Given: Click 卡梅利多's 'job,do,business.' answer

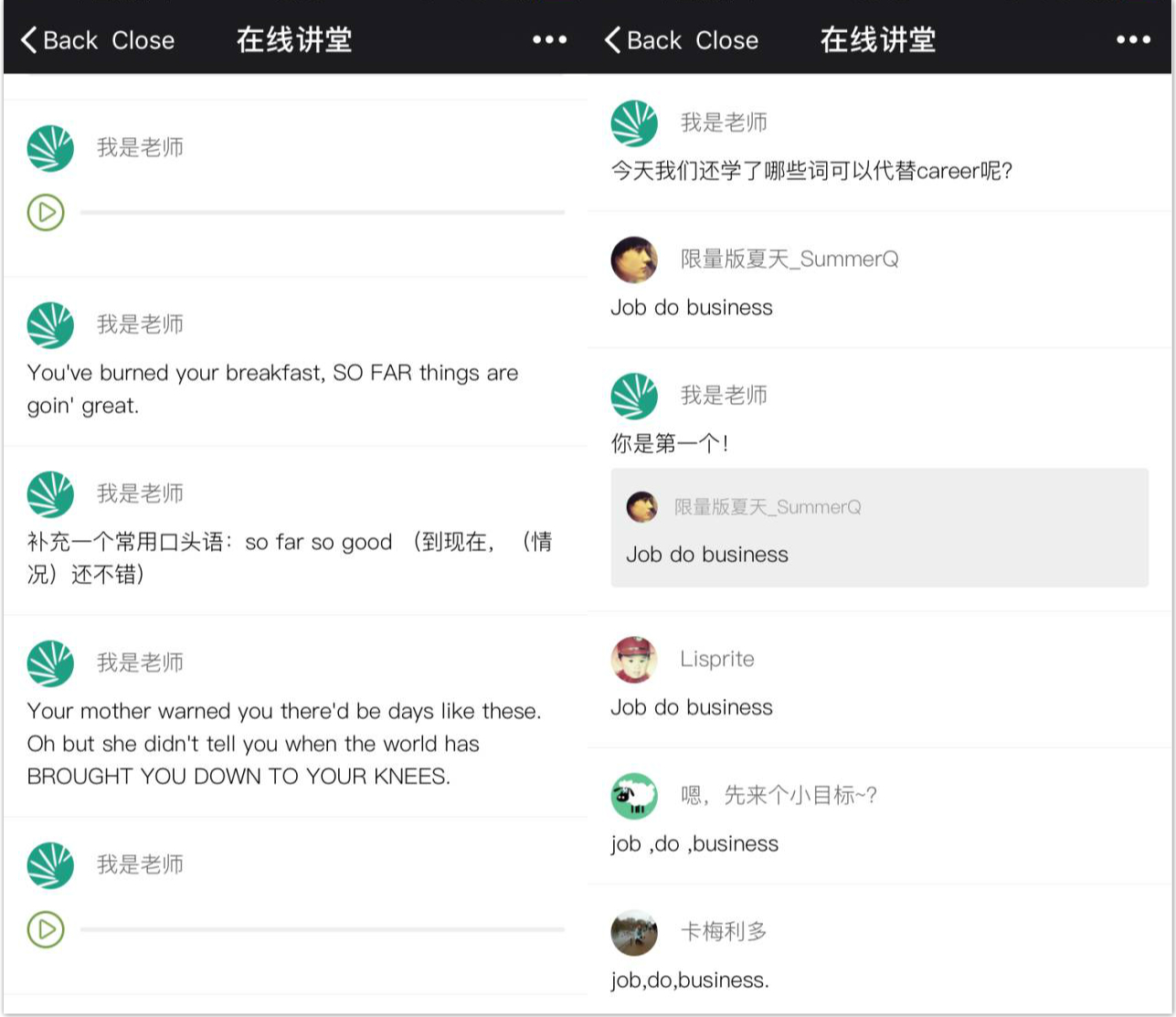Looking at the screenshot, I should click(x=690, y=980).
